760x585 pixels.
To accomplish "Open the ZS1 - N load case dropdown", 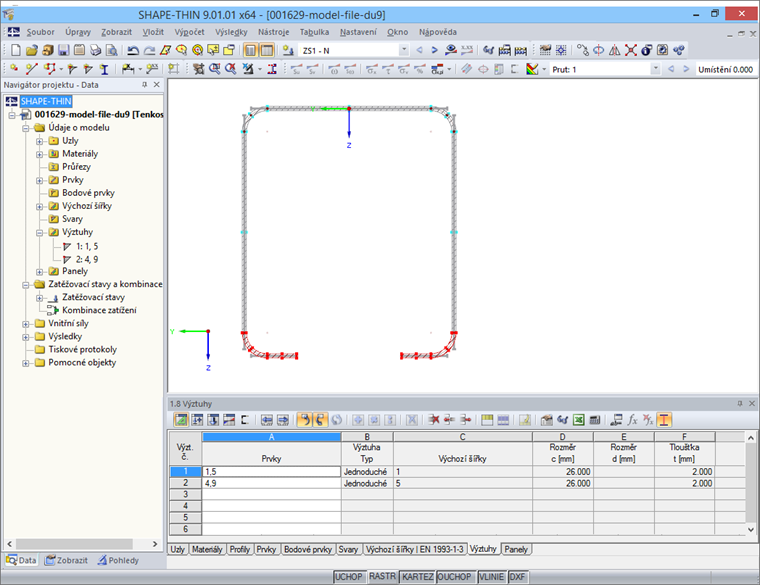I will click(x=404, y=50).
